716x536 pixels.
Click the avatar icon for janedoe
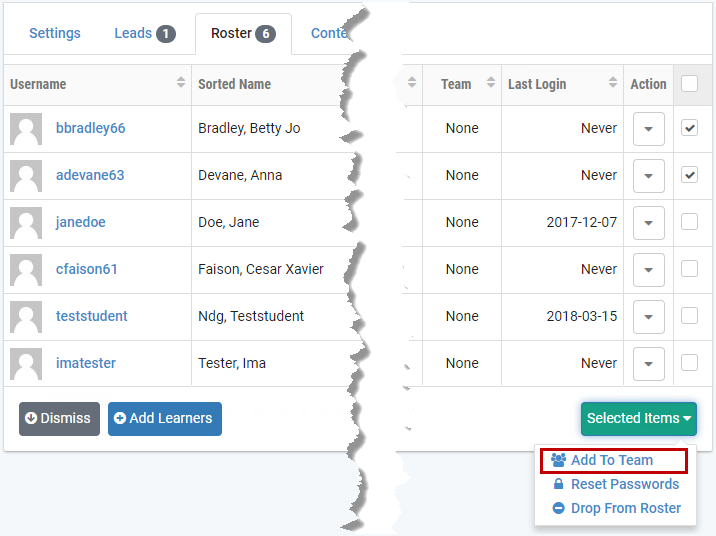click(x=26, y=223)
